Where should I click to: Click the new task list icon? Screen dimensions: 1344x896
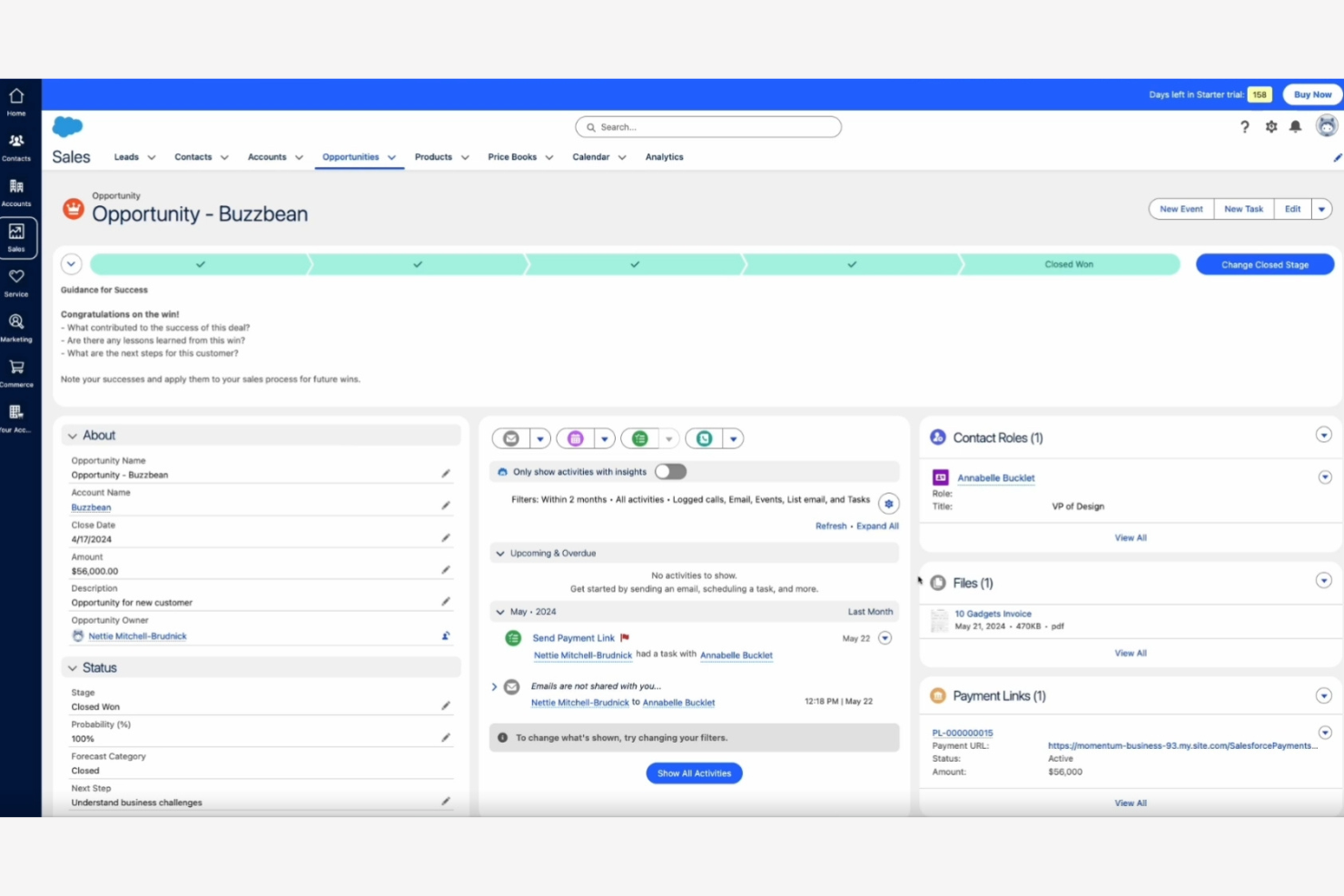coord(640,438)
